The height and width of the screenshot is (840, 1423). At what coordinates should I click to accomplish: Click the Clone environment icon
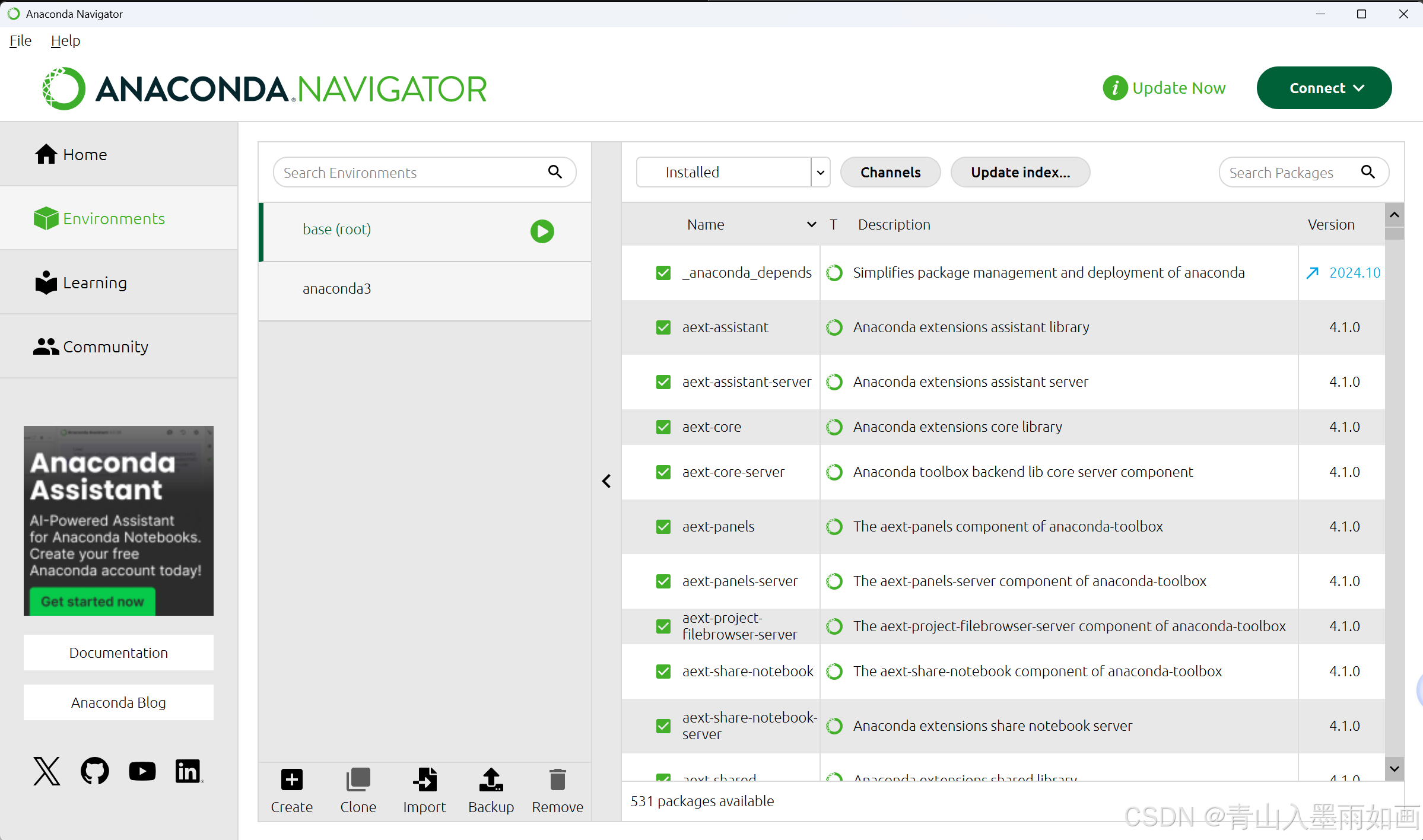tap(358, 779)
